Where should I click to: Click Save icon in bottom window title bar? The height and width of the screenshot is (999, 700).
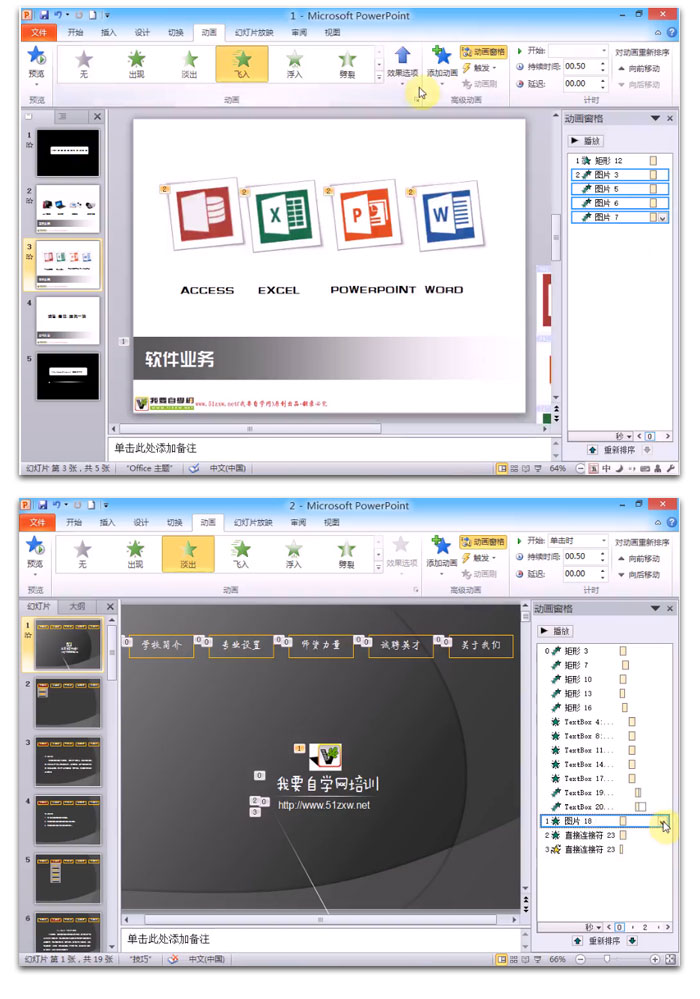point(43,505)
